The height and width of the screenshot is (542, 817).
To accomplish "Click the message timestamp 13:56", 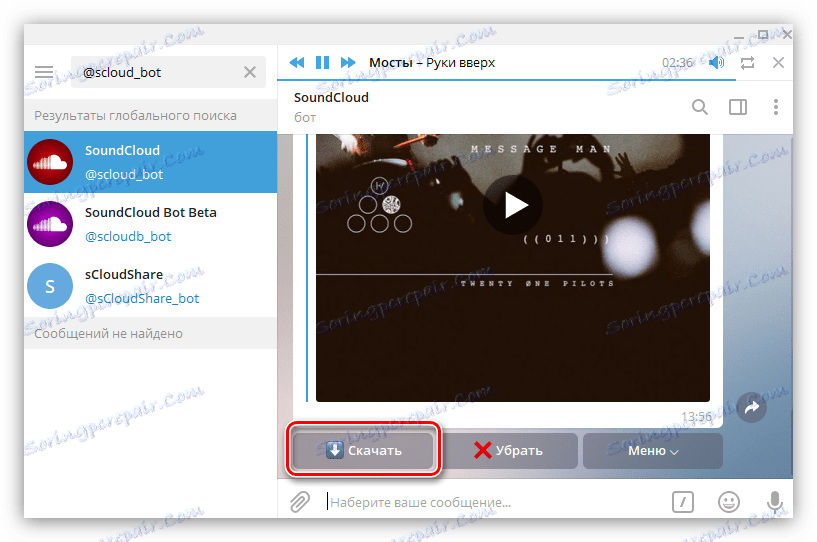I will [x=697, y=416].
